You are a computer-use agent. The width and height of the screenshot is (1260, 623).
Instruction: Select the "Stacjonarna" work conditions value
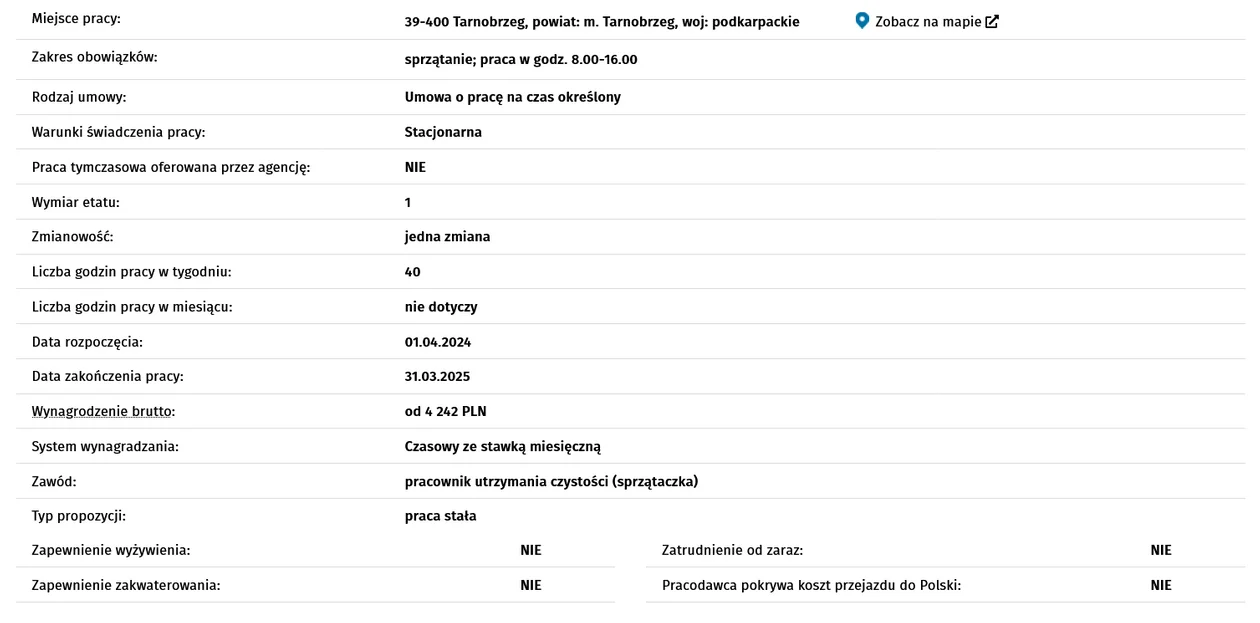point(443,132)
